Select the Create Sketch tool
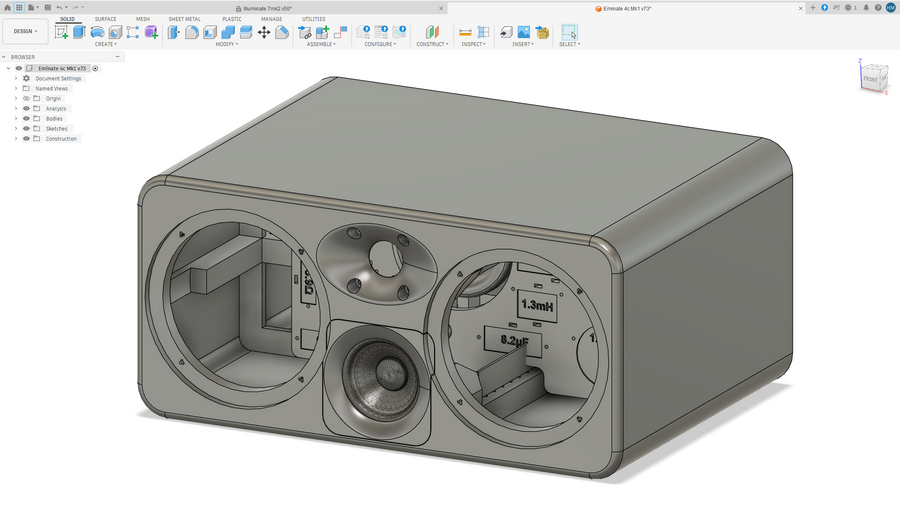Screen dimensions: 900x524 pos(61,32)
